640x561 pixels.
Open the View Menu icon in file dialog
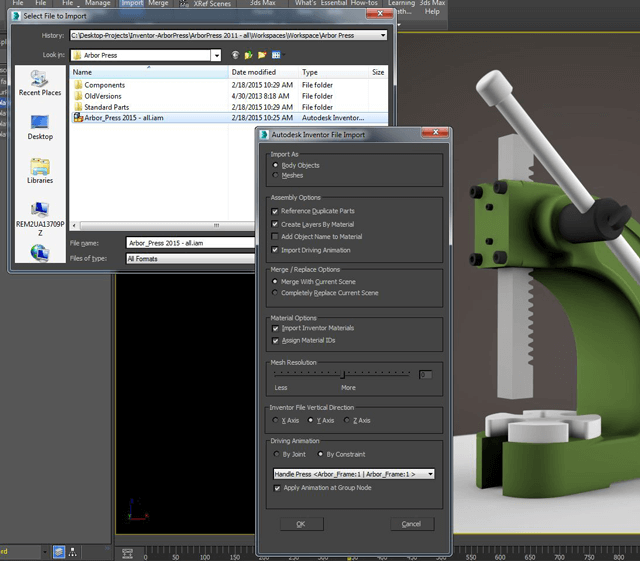276,55
